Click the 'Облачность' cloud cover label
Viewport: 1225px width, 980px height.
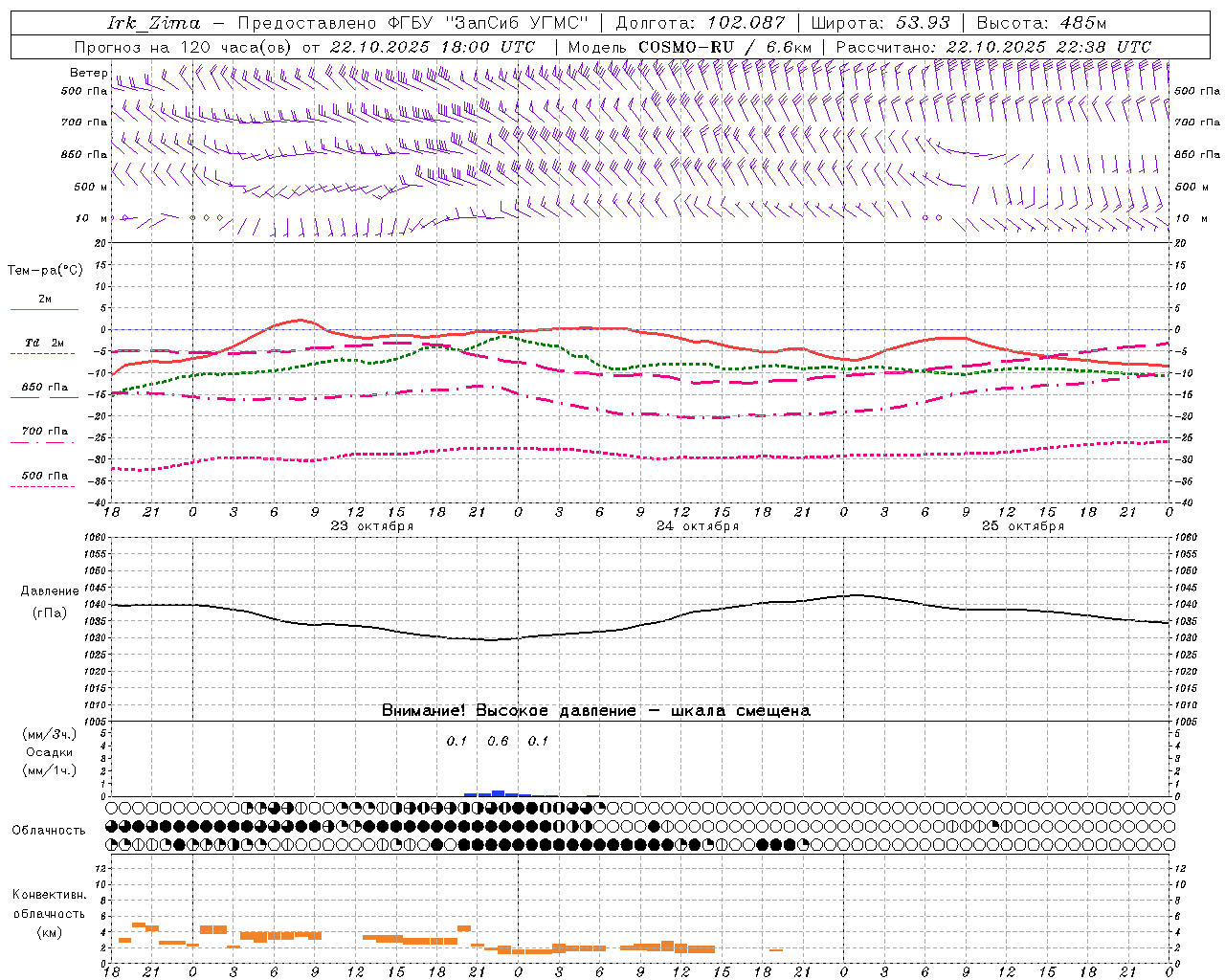point(49,831)
